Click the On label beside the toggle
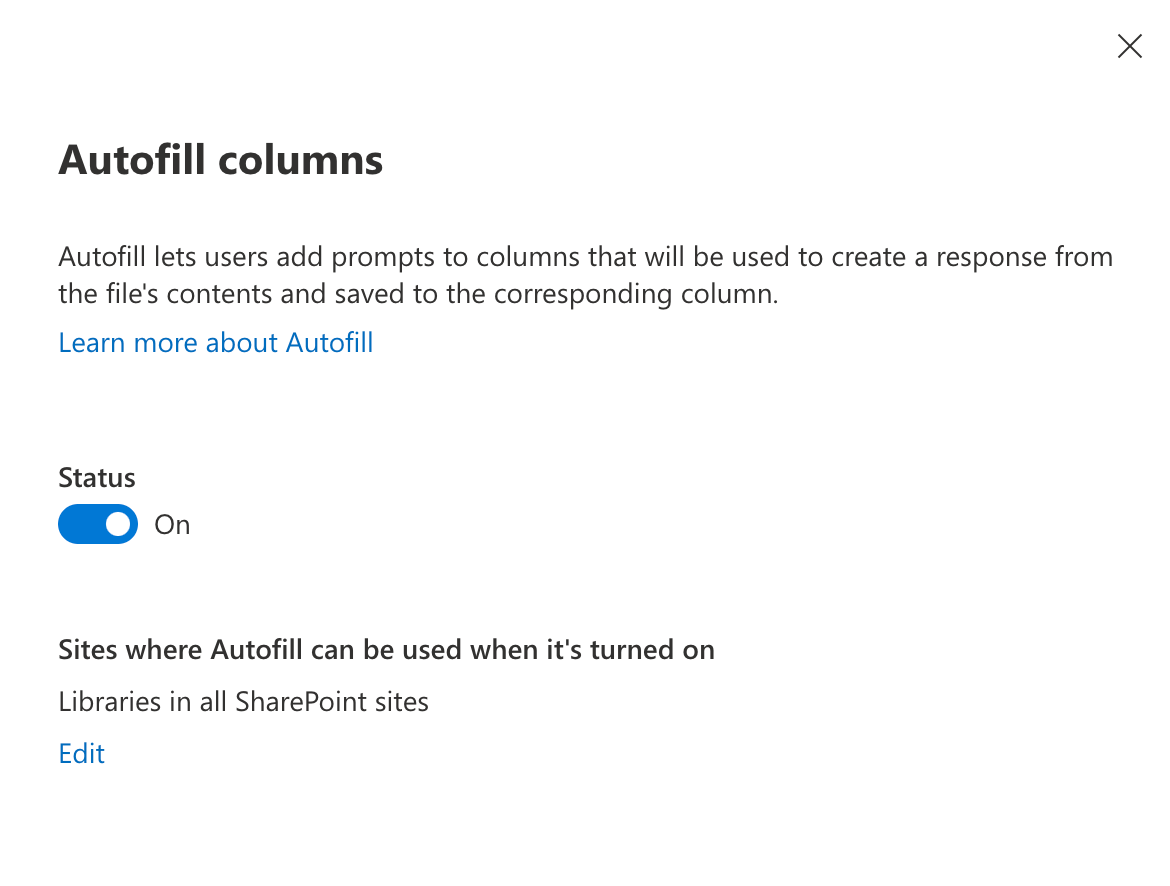 [x=172, y=525]
